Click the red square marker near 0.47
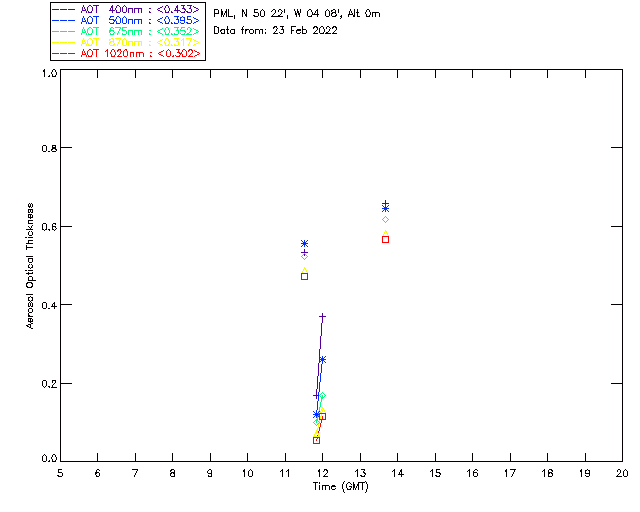The image size is (640, 512). (x=304, y=276)
